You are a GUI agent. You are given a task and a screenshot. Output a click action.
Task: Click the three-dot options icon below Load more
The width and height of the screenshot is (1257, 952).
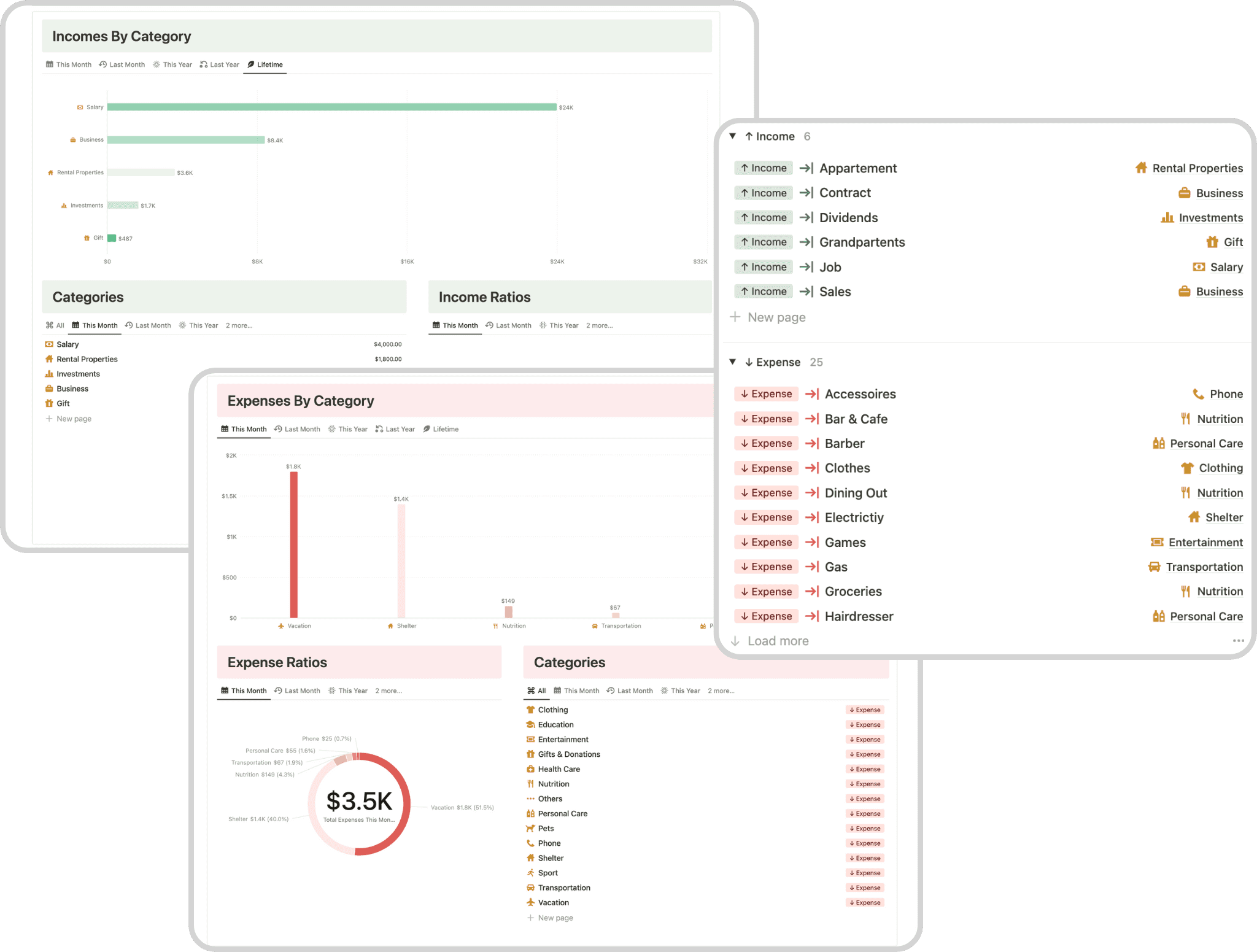[1238, 641]
